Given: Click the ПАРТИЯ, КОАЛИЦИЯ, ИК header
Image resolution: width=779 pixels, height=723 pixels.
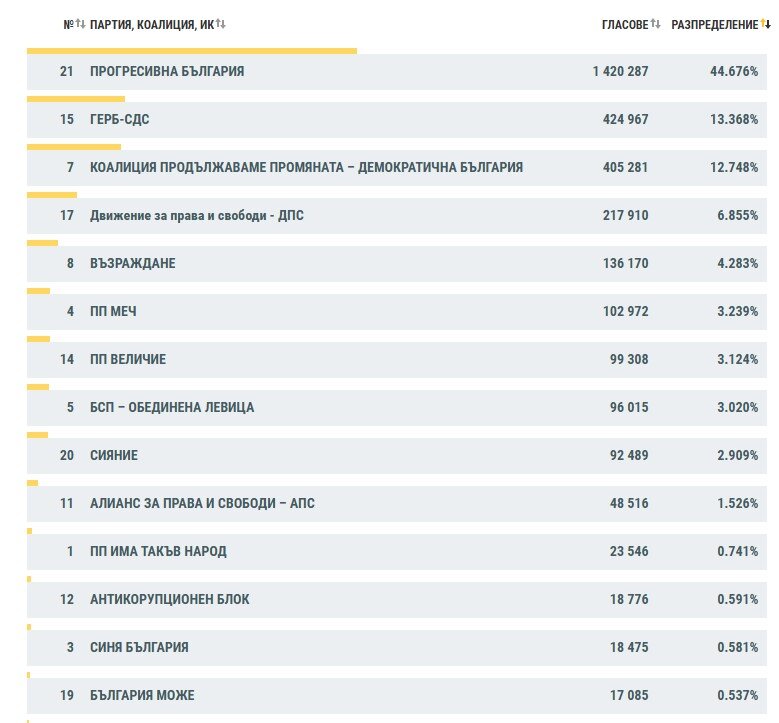Looking at the screenshot, I should (x=152, y=24).
